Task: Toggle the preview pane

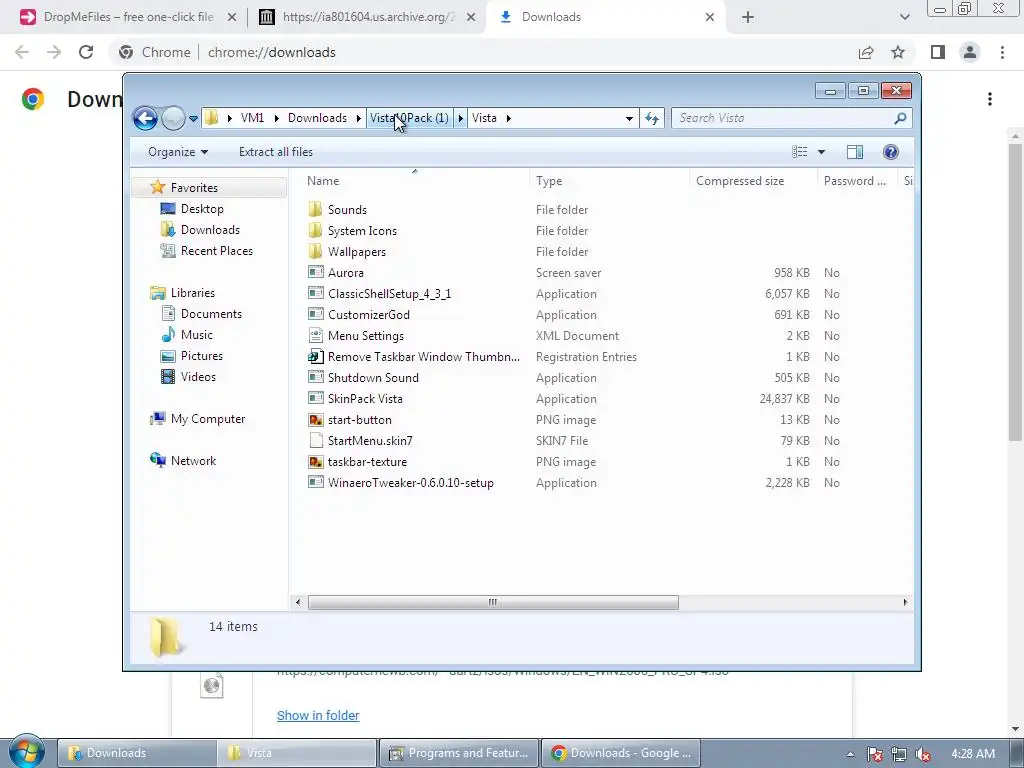Action: click(x=855, y=152)
